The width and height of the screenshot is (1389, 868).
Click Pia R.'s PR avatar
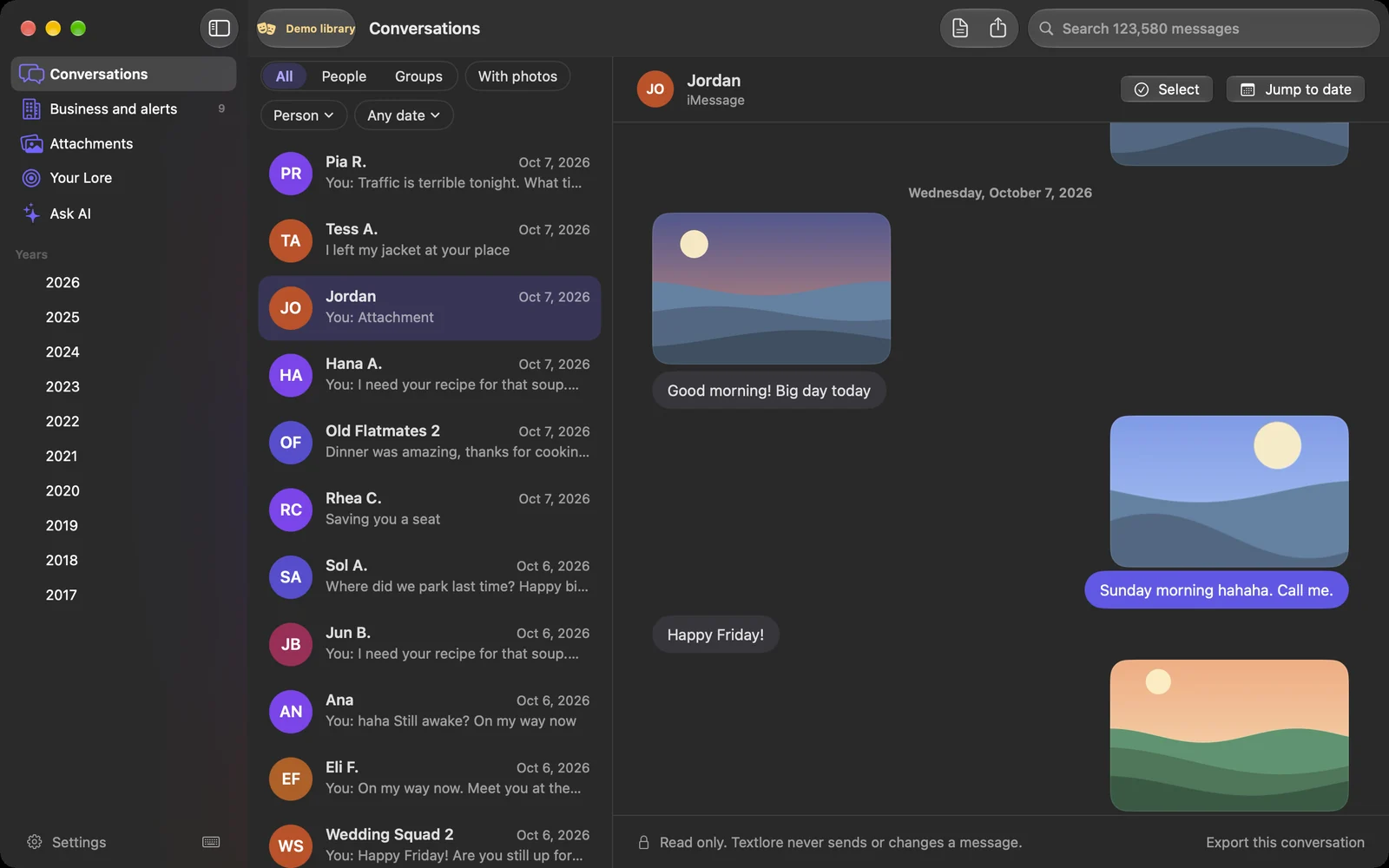pos(291,174)
